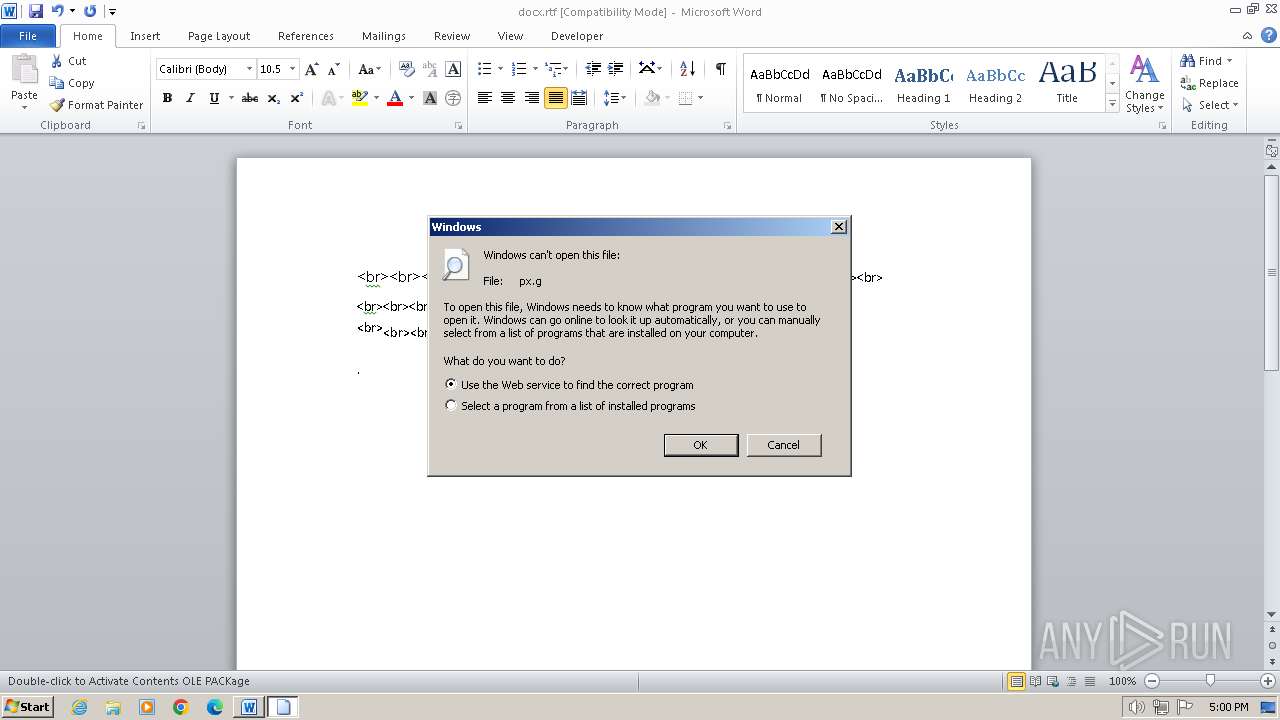Open Bullets list dropdown arrow
The height and width of the screenshot is (720, 1280).
502,69
